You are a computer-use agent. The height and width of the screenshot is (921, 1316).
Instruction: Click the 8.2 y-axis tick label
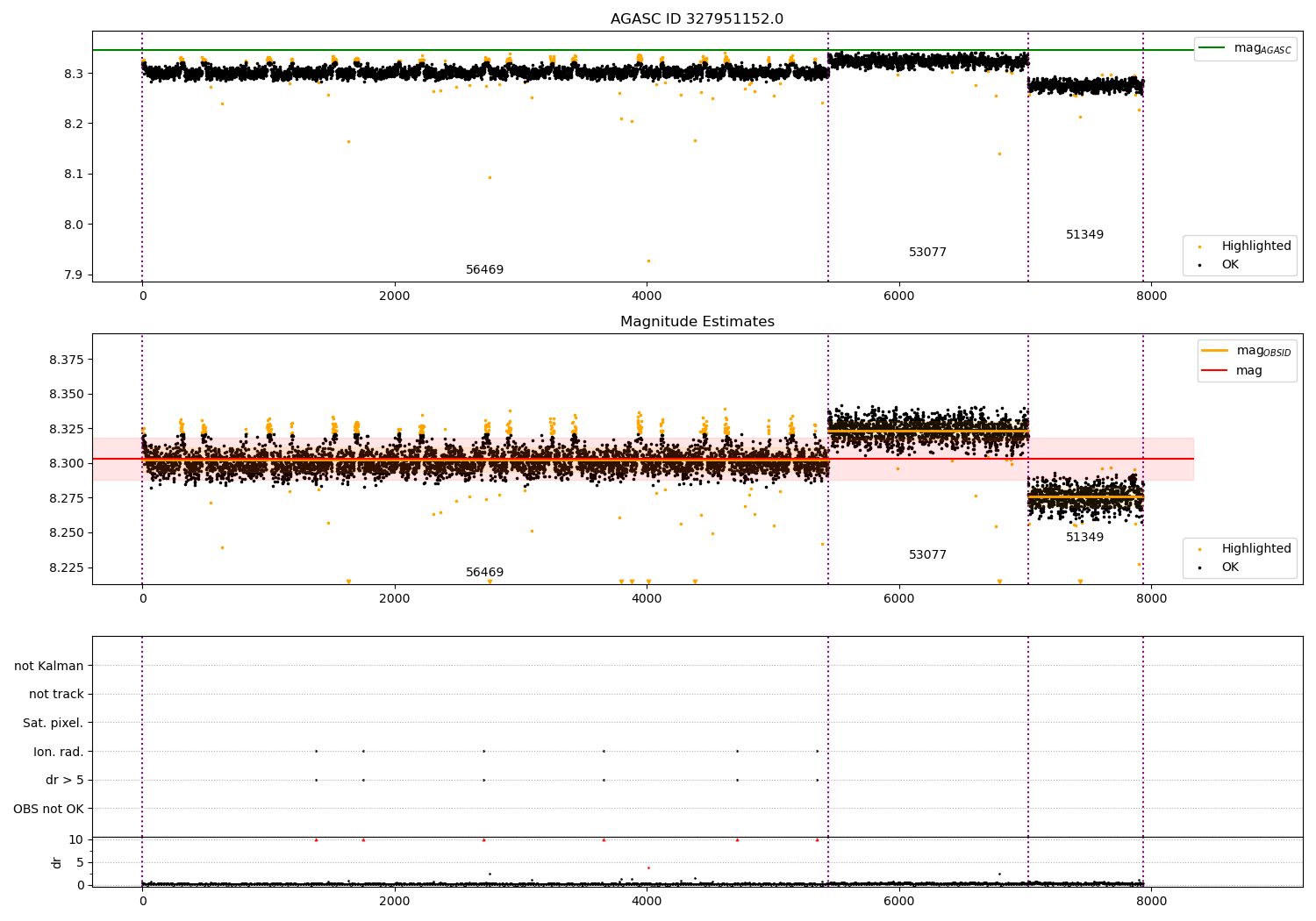click(74, 124)
